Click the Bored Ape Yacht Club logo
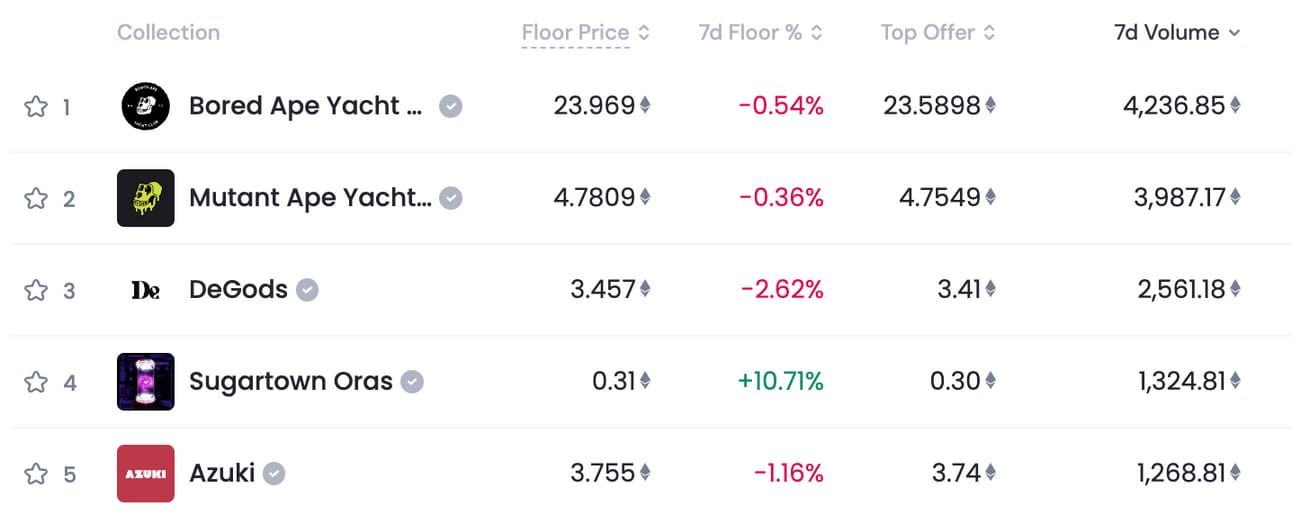 [145, 106]
